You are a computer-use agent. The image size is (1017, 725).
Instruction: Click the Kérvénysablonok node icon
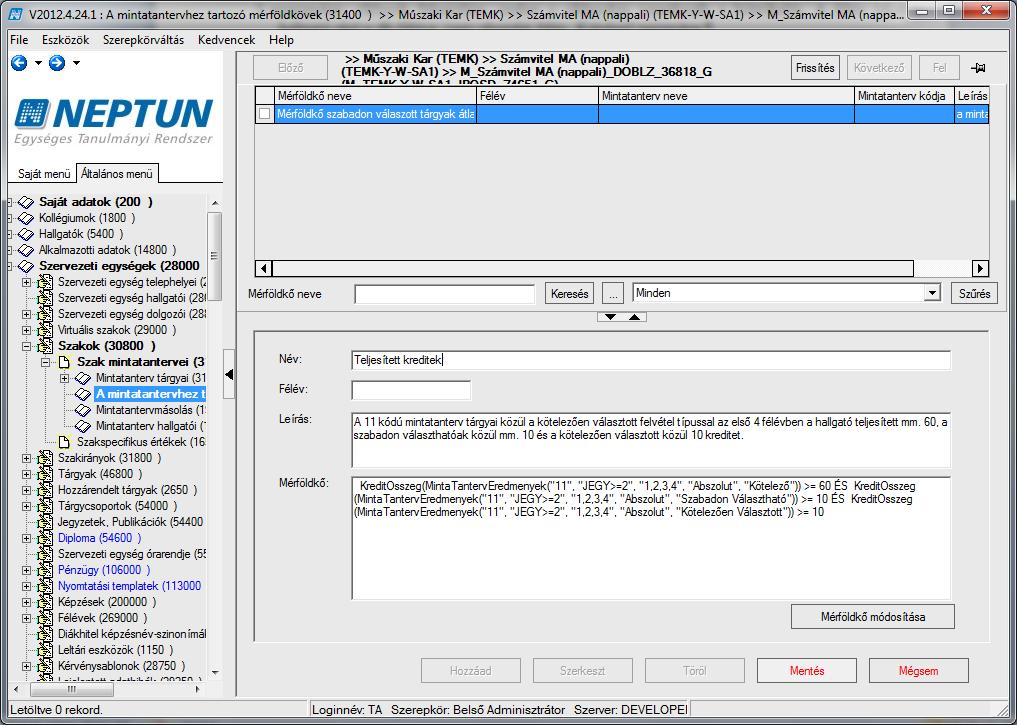(45, 666)
